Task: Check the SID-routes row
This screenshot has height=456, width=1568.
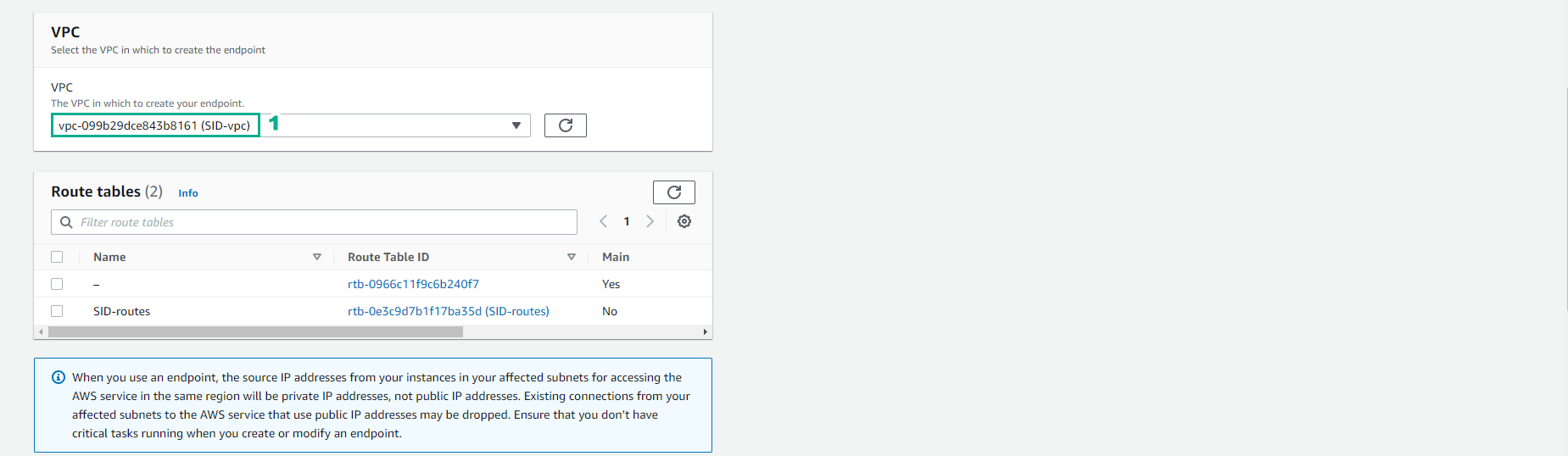Action: point(57,311)
